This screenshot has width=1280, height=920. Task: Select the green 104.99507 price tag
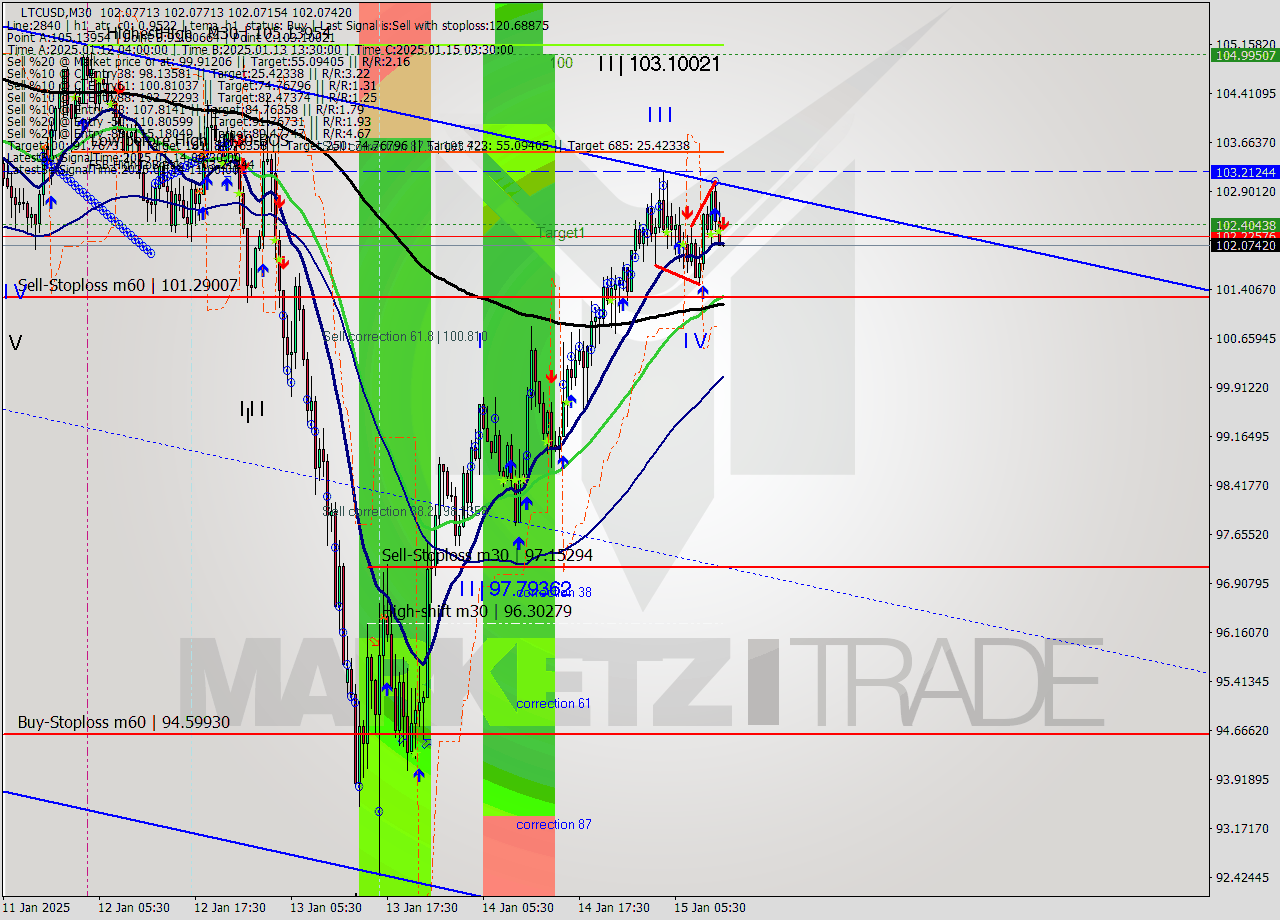pyautogui.click(x=1245, y=55)
